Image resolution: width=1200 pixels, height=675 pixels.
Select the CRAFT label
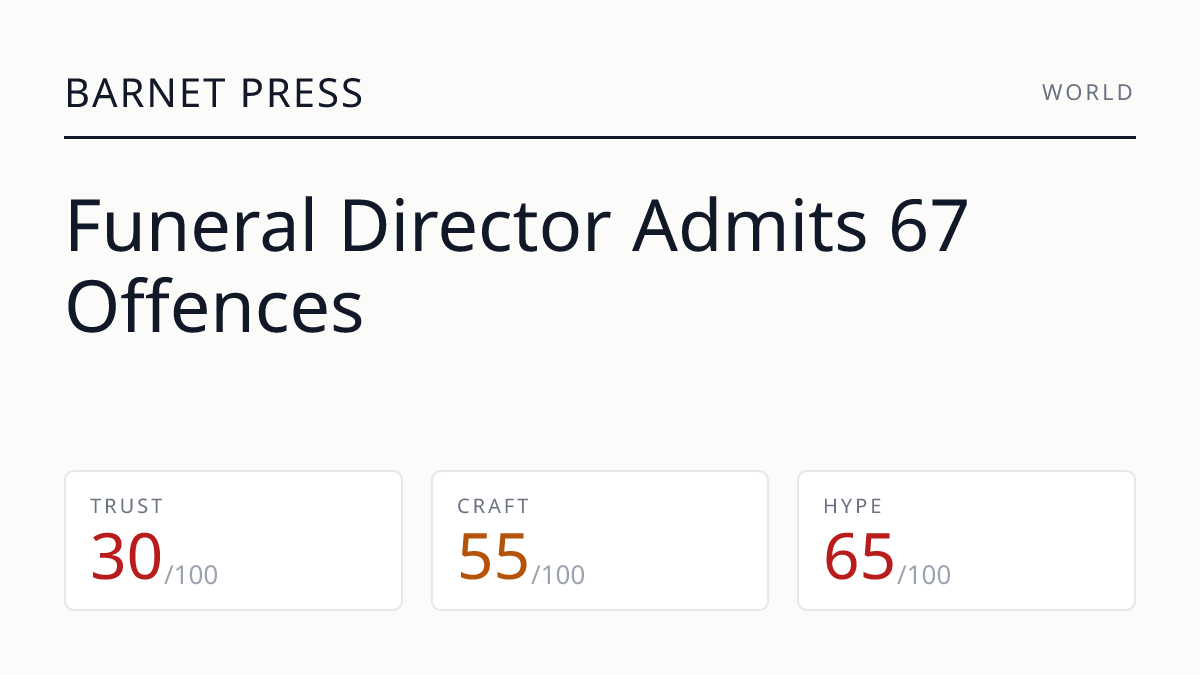(493, 507)
